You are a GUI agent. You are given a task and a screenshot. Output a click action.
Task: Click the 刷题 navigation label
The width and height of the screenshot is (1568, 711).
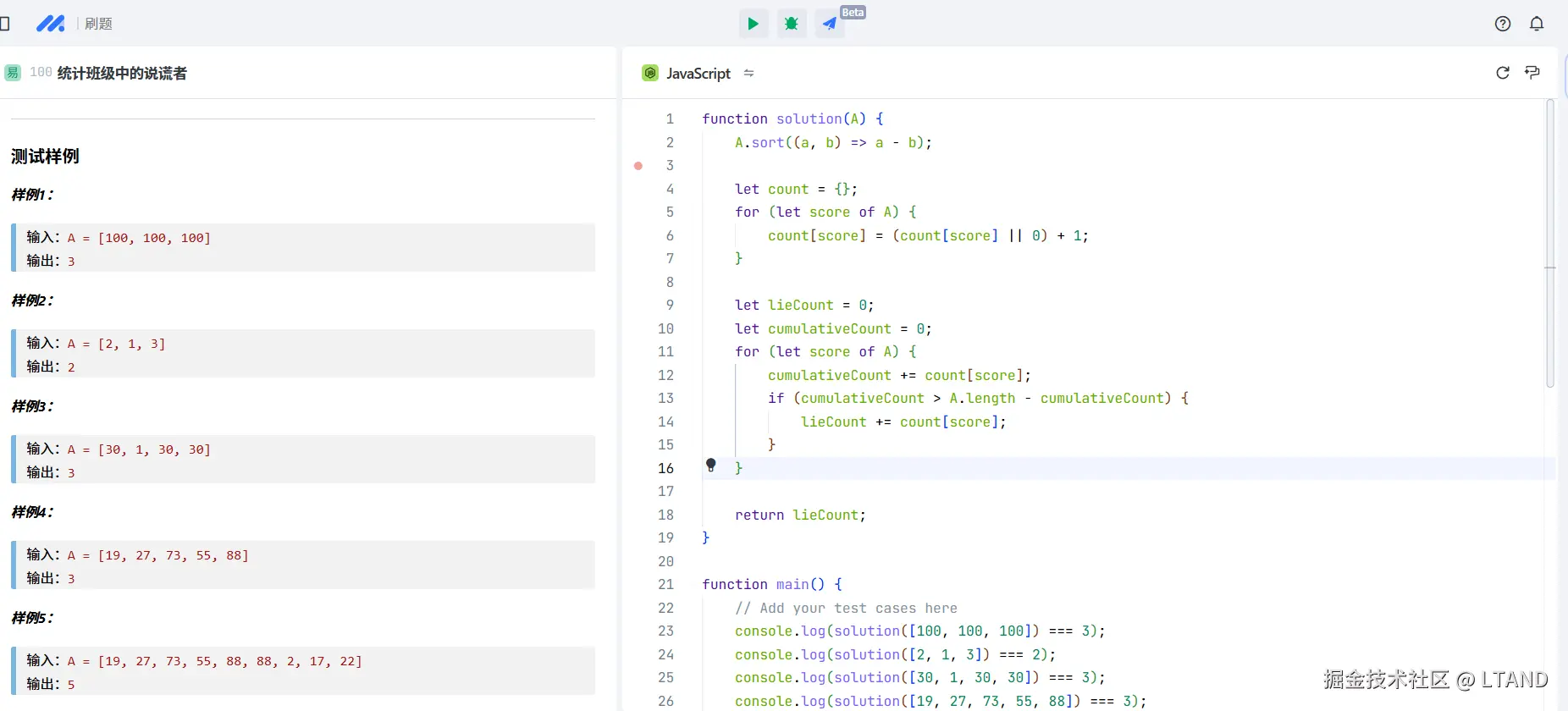point(98,24)
